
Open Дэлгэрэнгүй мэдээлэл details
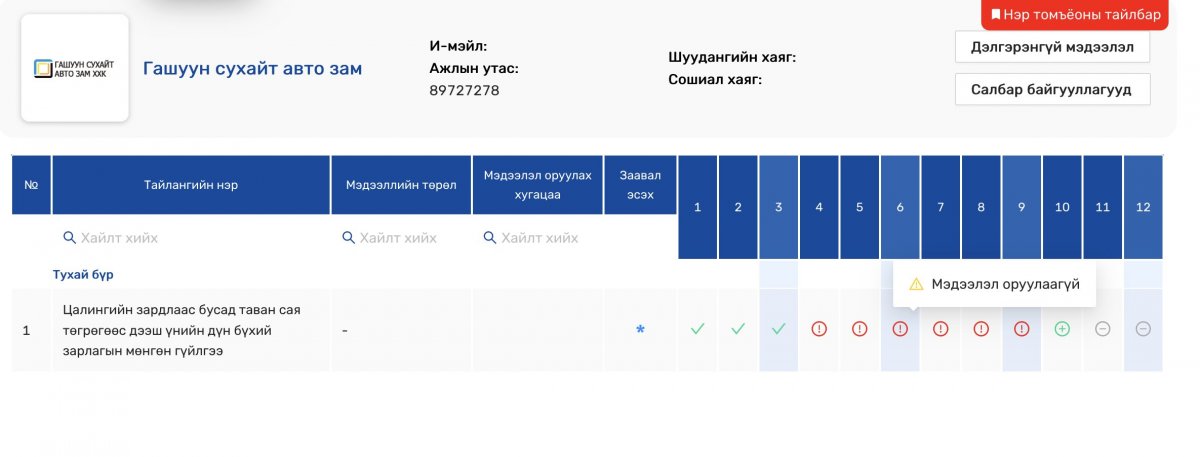(1052, 47)
